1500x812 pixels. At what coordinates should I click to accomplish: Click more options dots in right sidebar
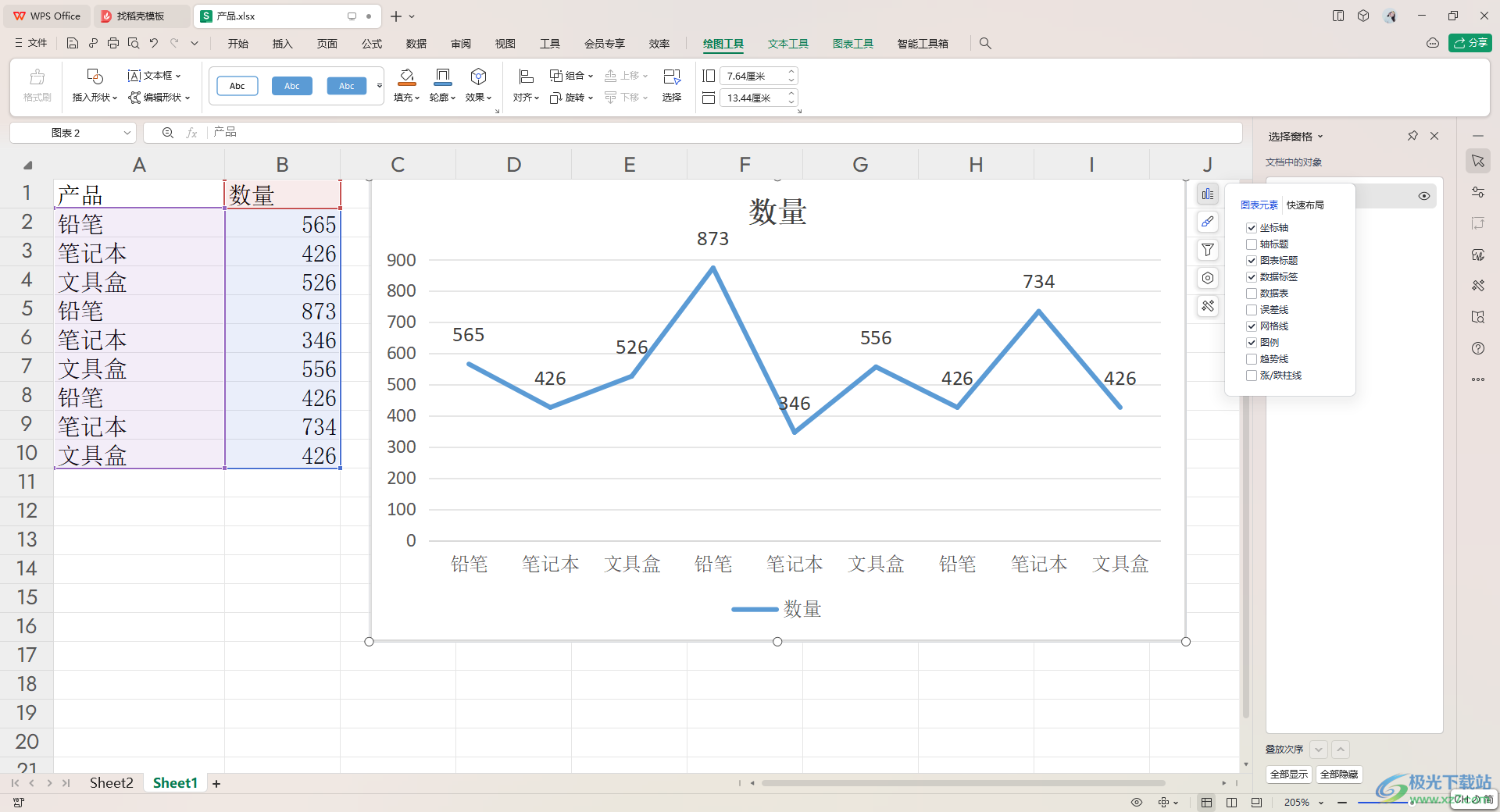click(x=1478, y=379)
